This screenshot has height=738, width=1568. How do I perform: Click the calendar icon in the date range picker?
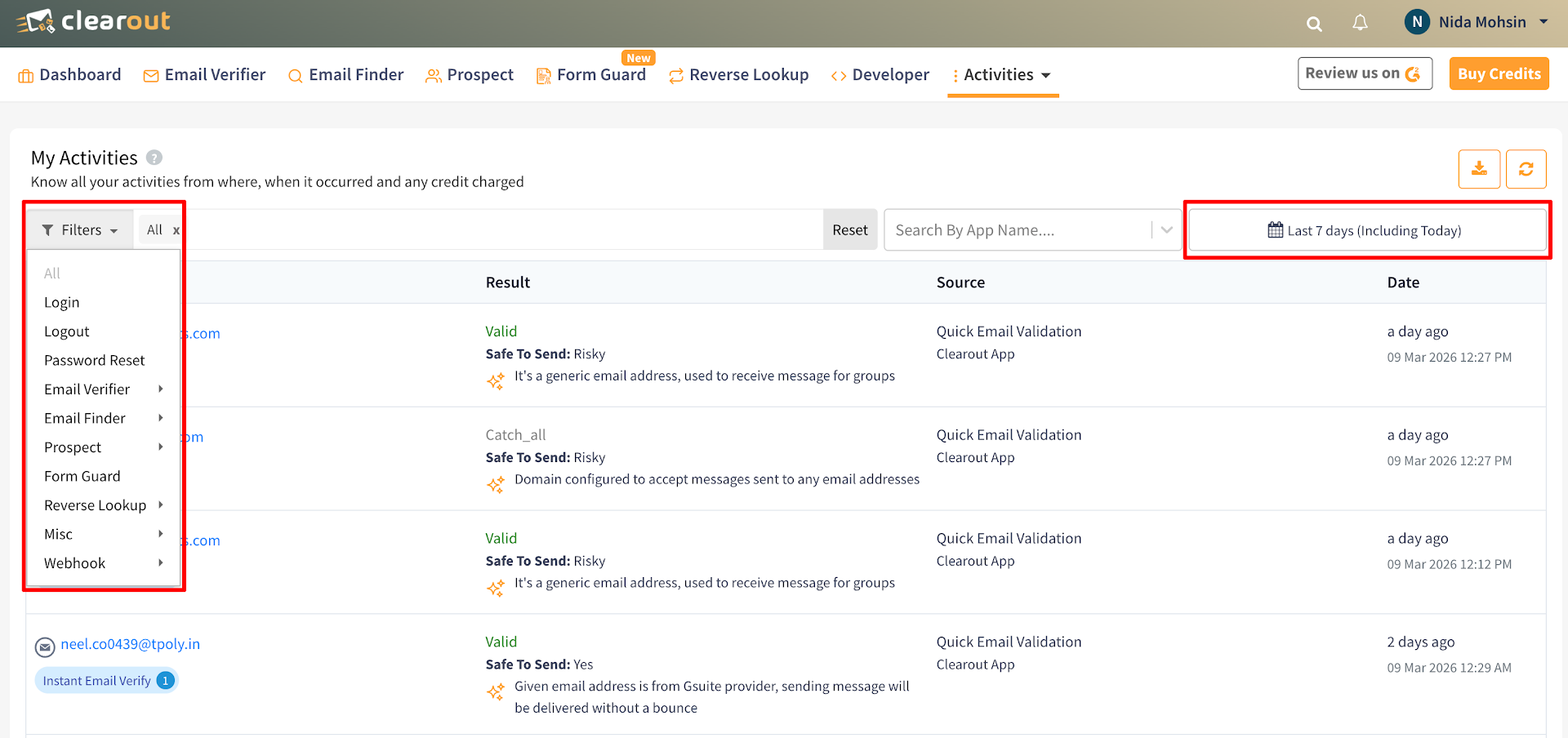tap(1275, 229)
